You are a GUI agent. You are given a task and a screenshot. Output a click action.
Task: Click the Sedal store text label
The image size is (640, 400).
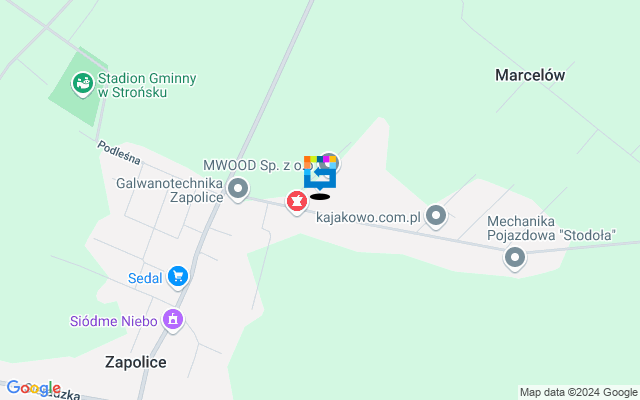click(145, 278)
